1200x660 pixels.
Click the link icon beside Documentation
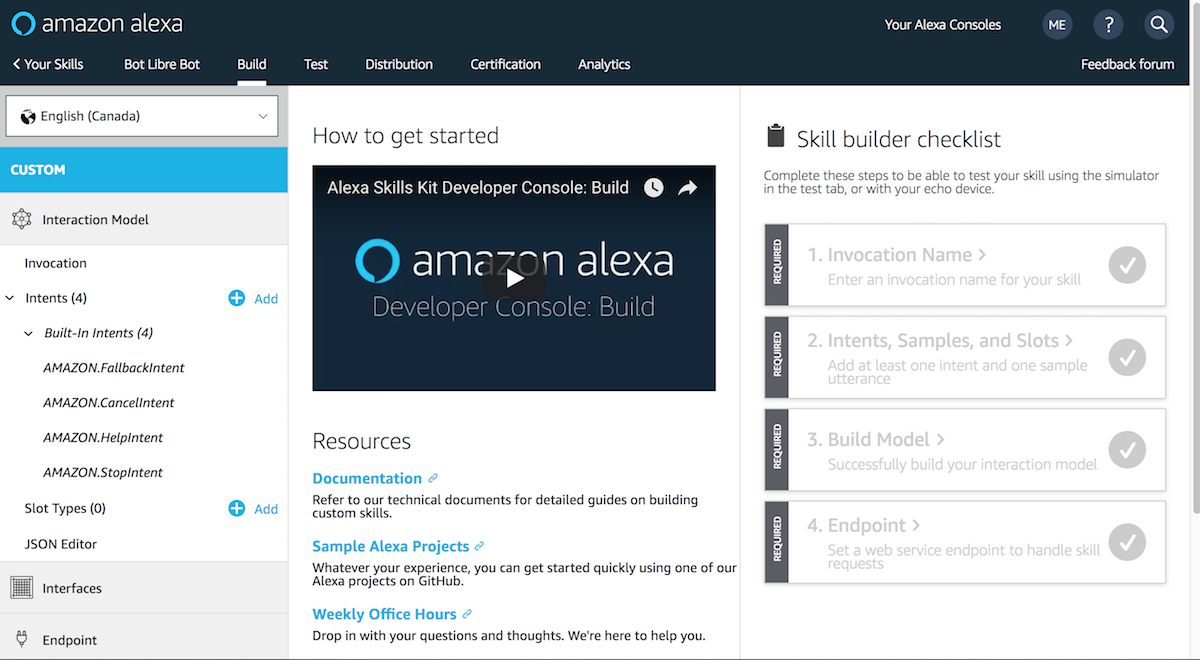point(433,478)
